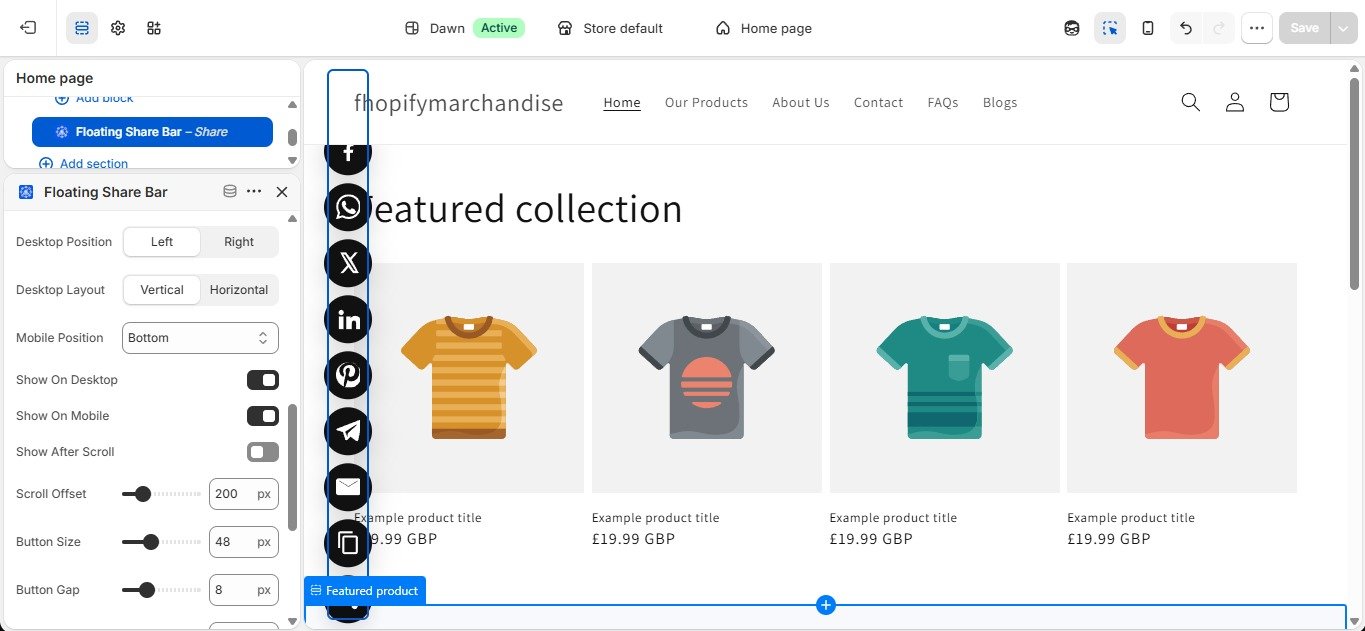Click the undo arrow icon
The image size is (1365, 631).
coord(1186,28)
